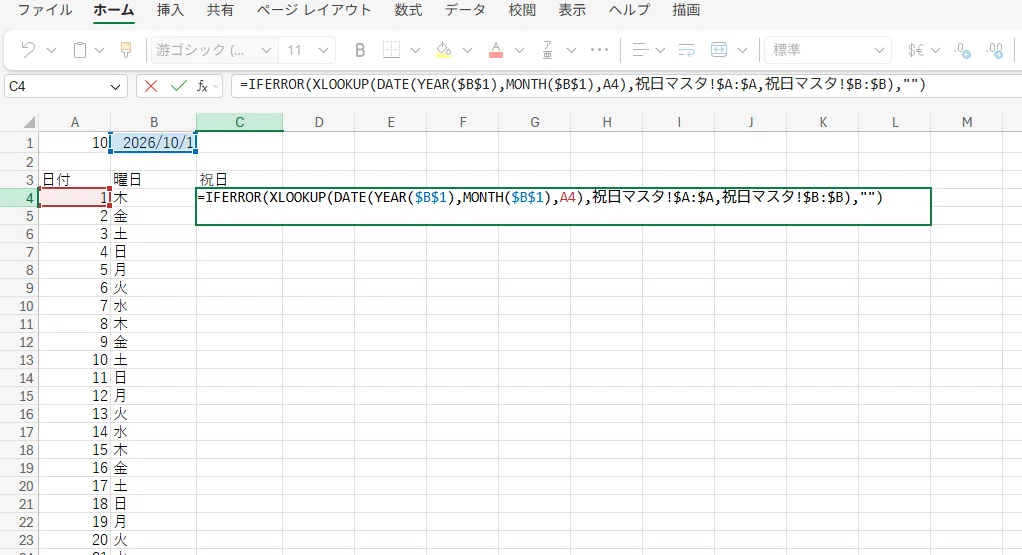
Task: Expand the Fill Color dropdown arrow
Action: [x=467, y=50]
